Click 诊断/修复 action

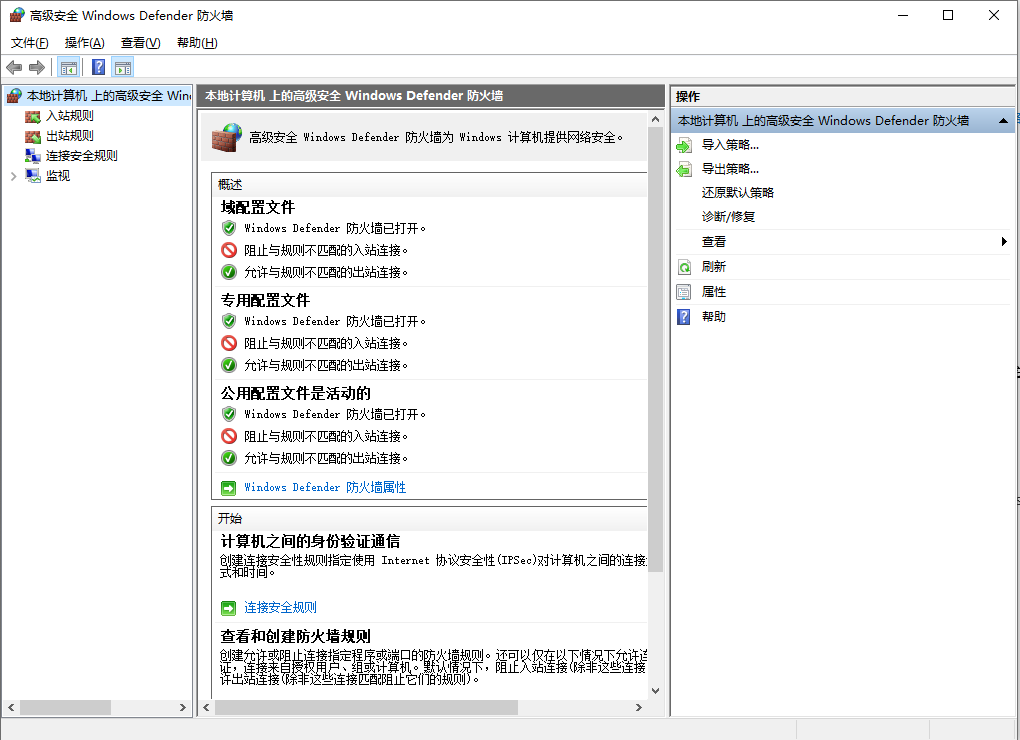728,217
